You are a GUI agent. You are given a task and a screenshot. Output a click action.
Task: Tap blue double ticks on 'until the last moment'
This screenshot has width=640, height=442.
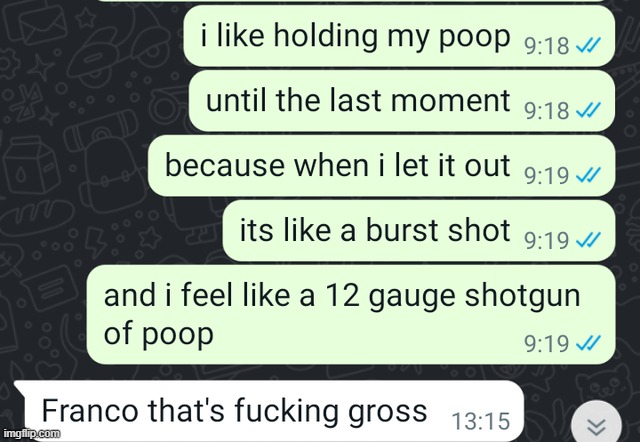[588, 110]
